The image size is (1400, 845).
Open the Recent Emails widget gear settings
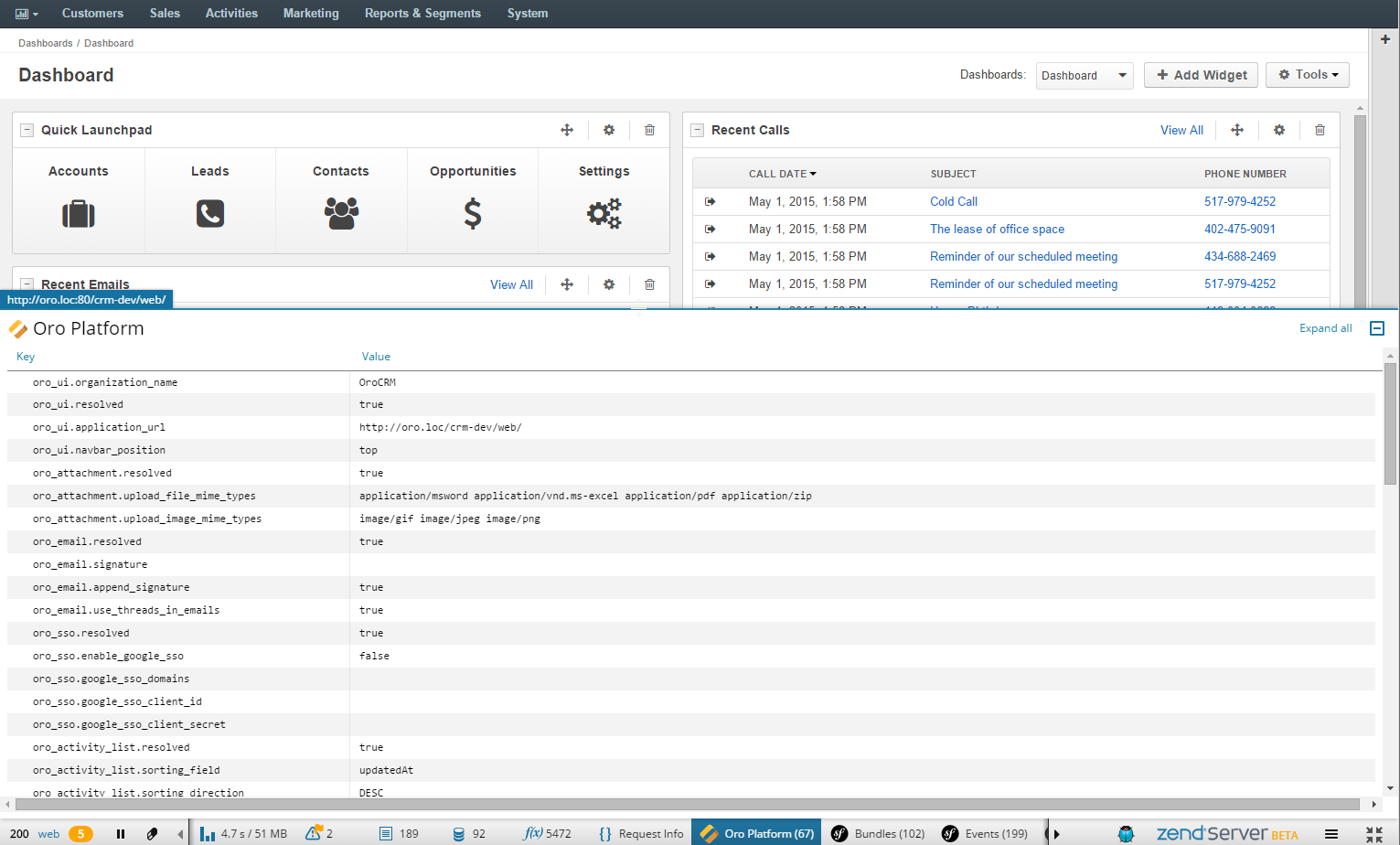609,284
